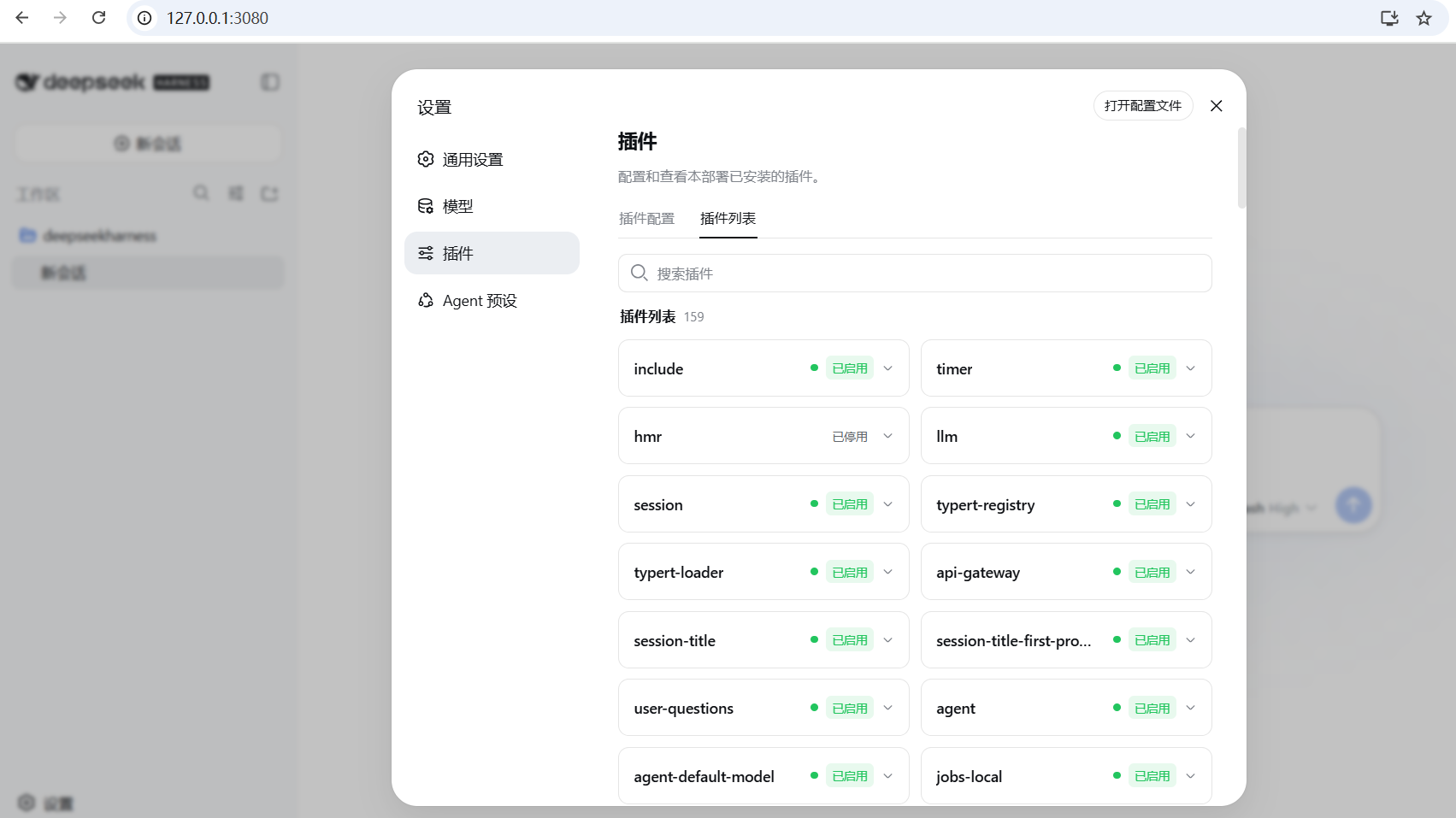
Task: Expand the hmr plugin card
Action: (888, 437)
